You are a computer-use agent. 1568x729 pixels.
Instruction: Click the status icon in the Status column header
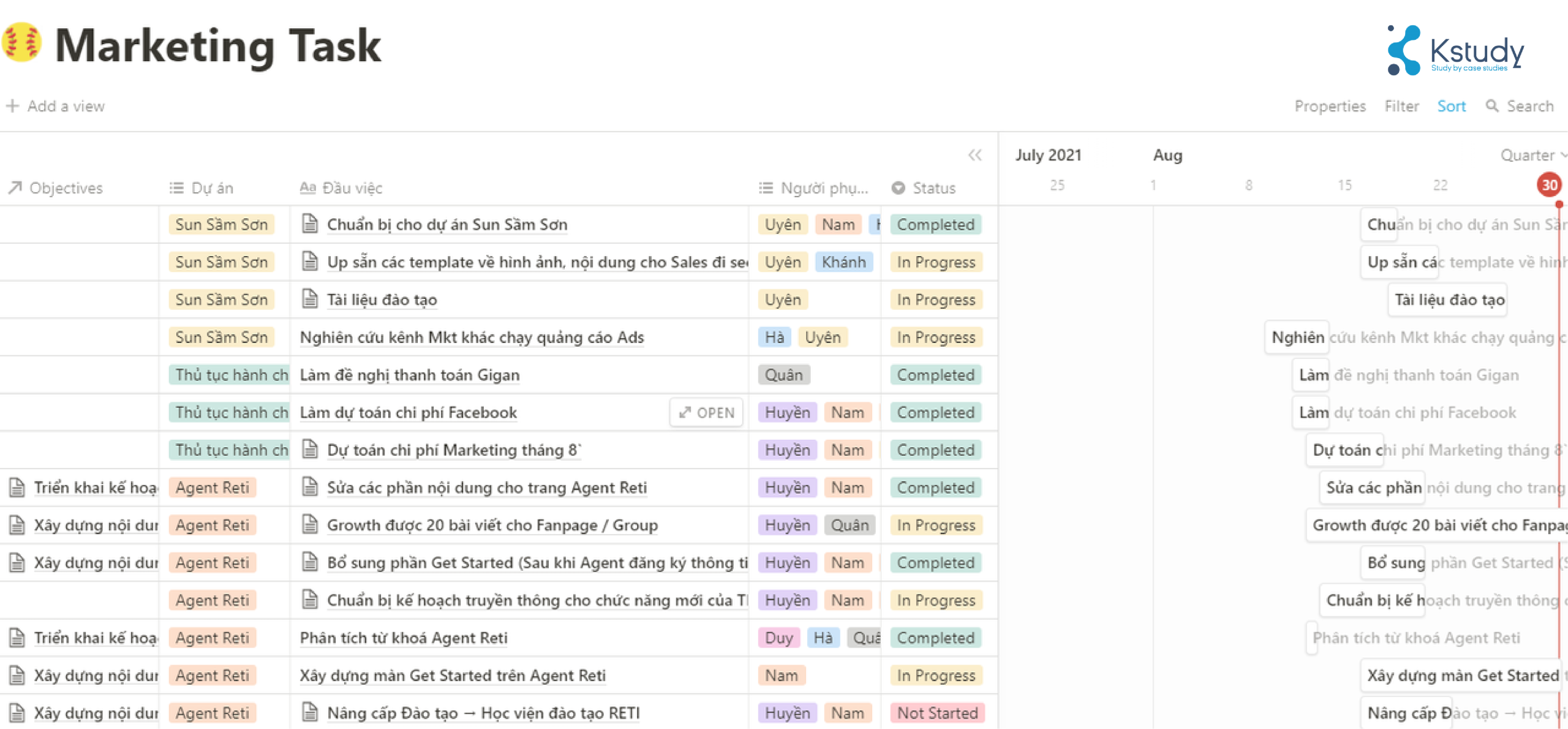click(898, 188)
